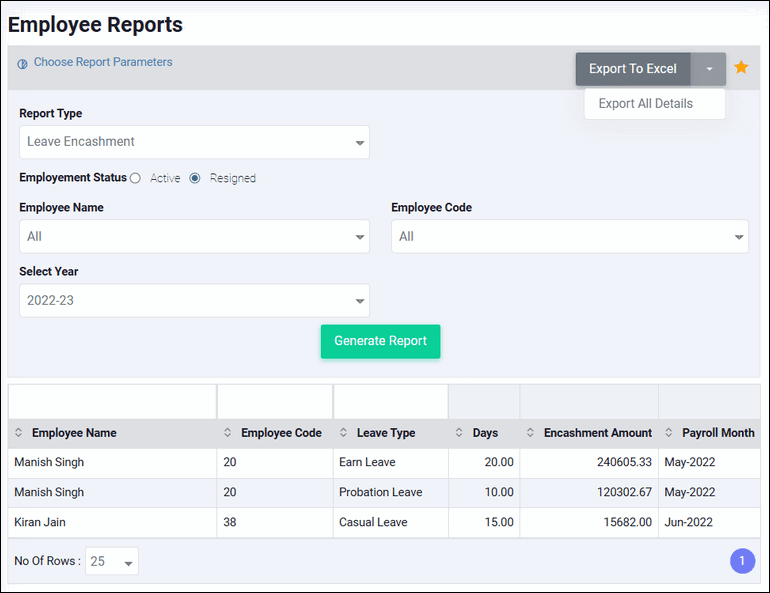This screenshot has width=770, height=593.
Task: Sort by Payroll Month column arrows
Action: (669, 433)
